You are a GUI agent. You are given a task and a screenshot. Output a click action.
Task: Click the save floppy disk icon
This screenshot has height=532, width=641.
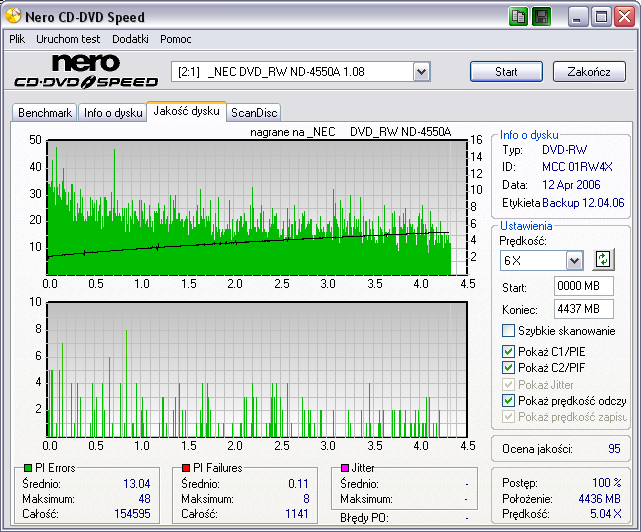(542, 17)
